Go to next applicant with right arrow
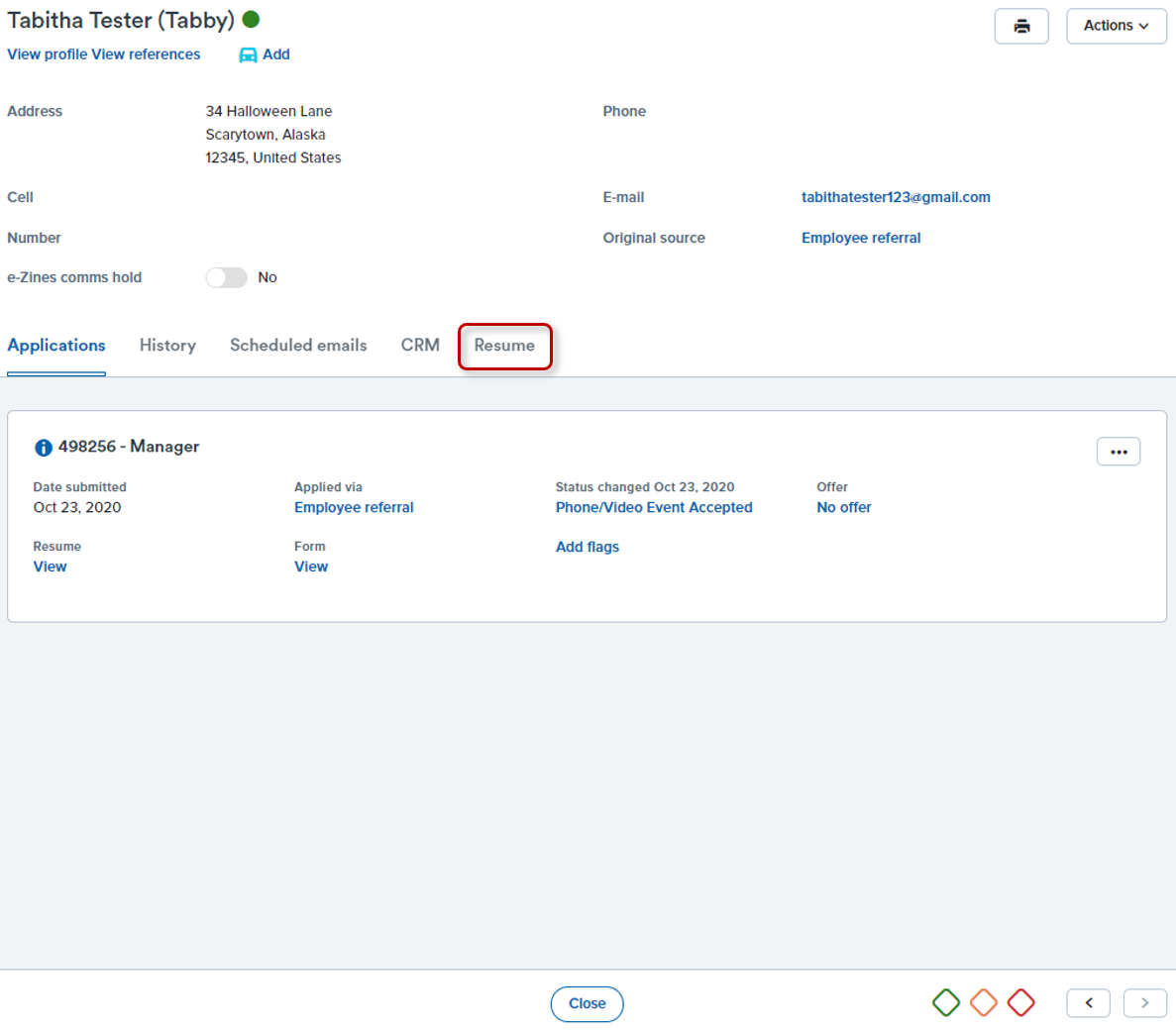This screenshot has width=1176, height=1032. (1144, 1002)
